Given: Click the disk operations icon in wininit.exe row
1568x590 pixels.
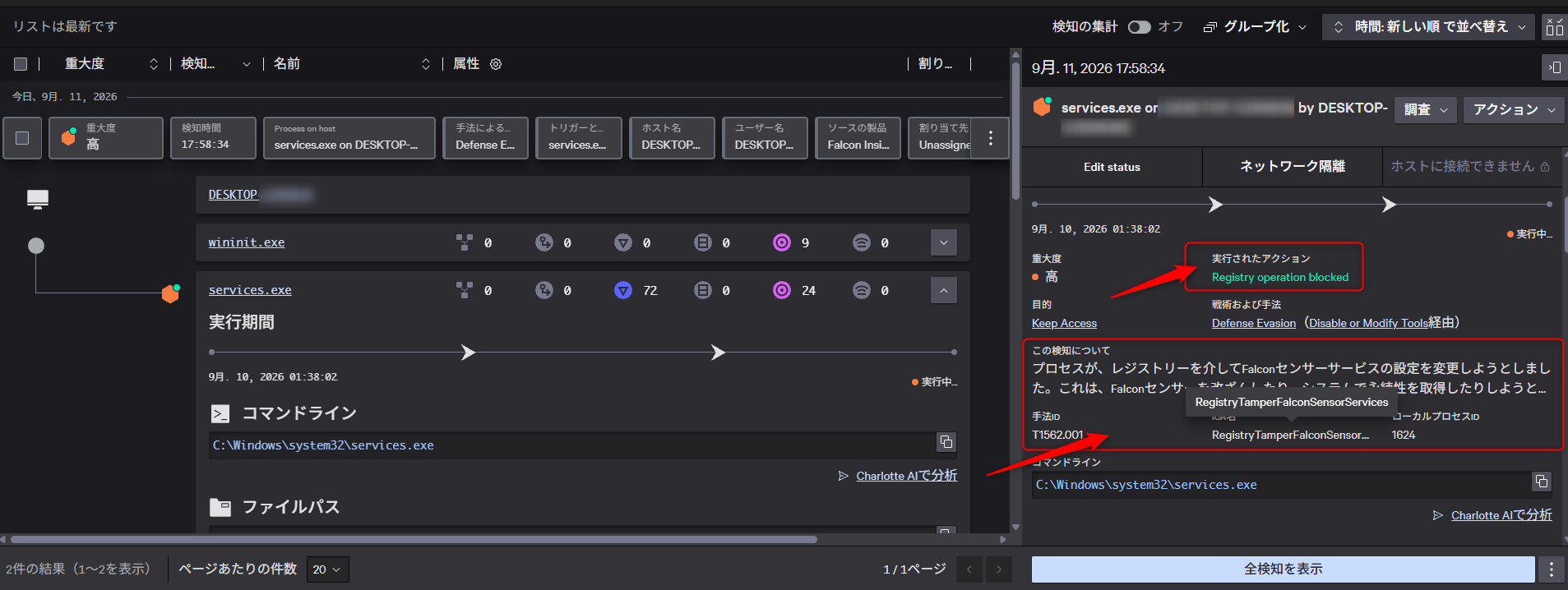Looking at the screenshot, I should (702, 242).
